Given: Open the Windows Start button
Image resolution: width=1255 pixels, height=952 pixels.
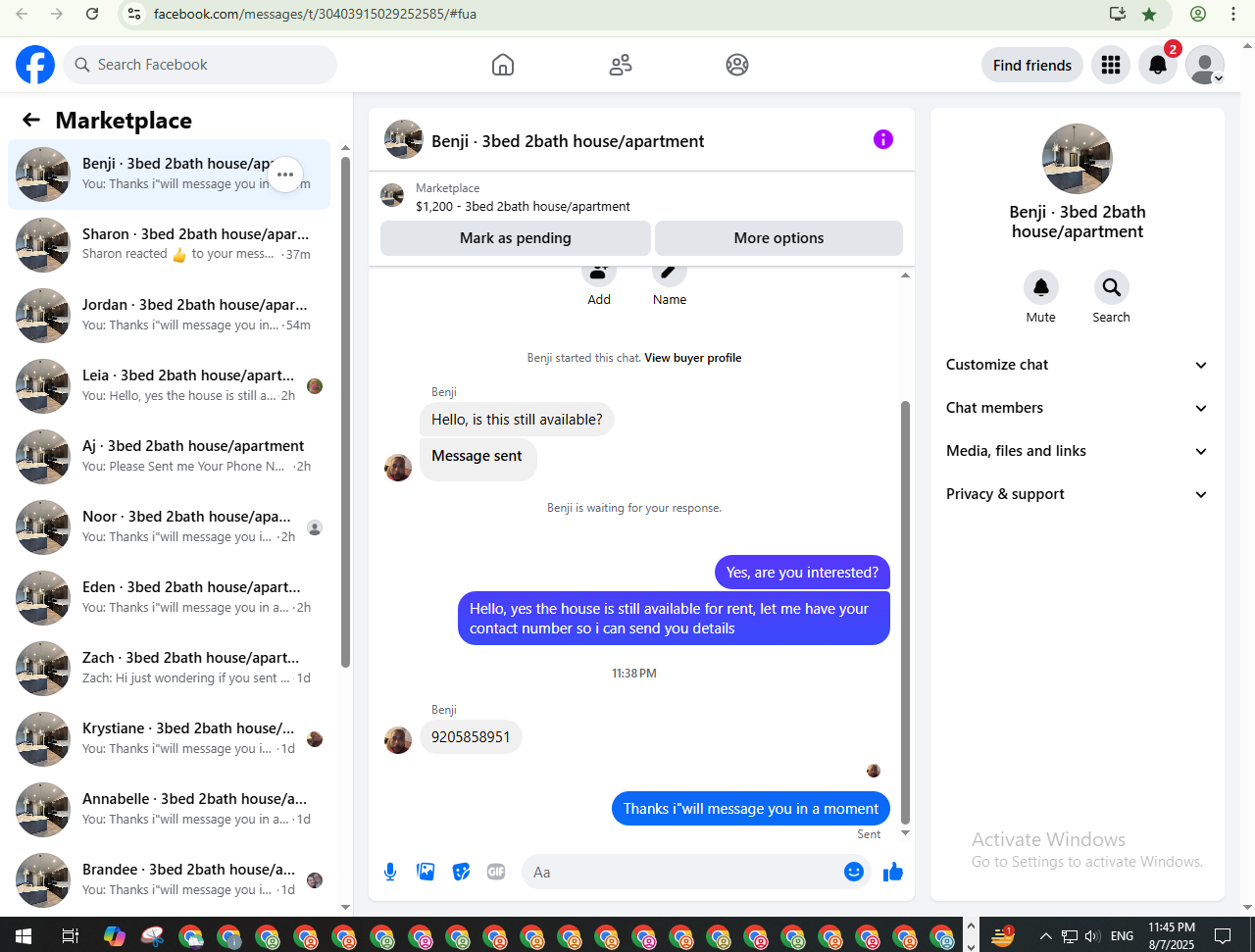Looking at the screenshot, I should coord(24,935).
